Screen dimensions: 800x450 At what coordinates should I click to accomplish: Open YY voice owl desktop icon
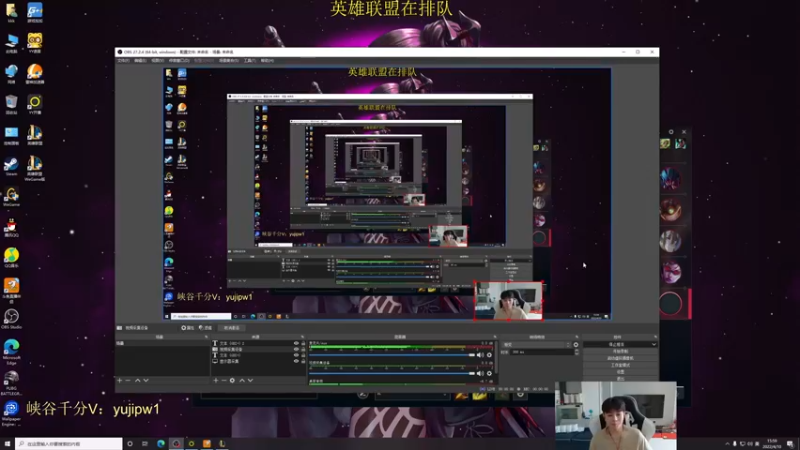coord(35,43)
